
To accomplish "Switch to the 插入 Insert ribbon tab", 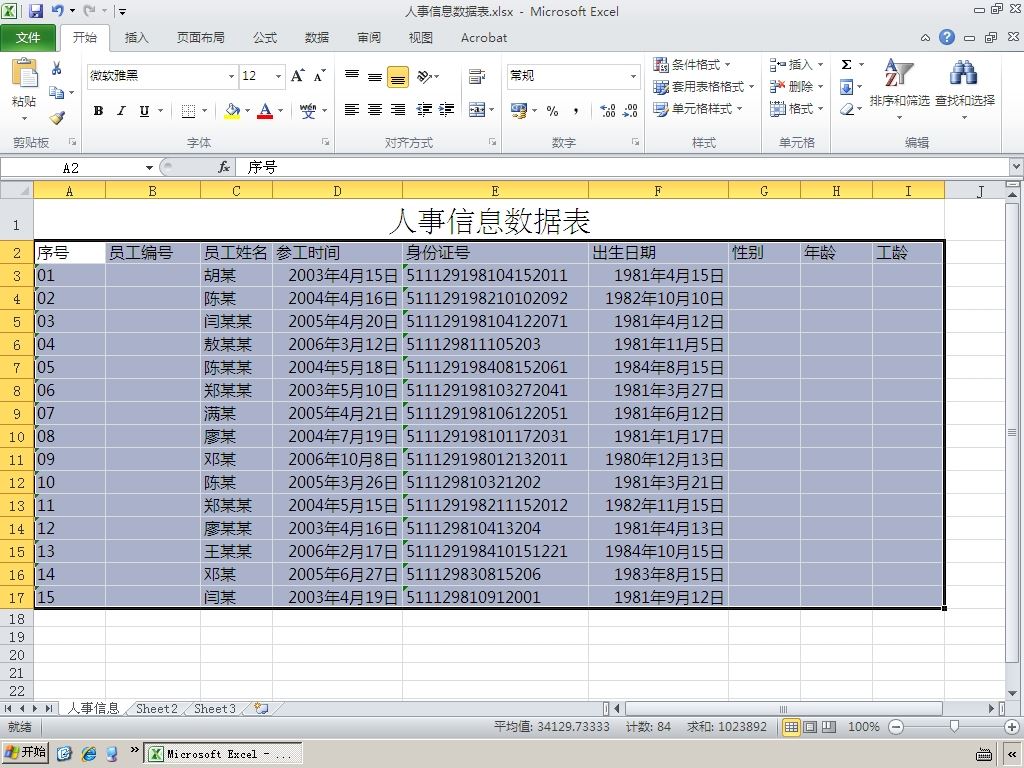I will click(136, 38).
